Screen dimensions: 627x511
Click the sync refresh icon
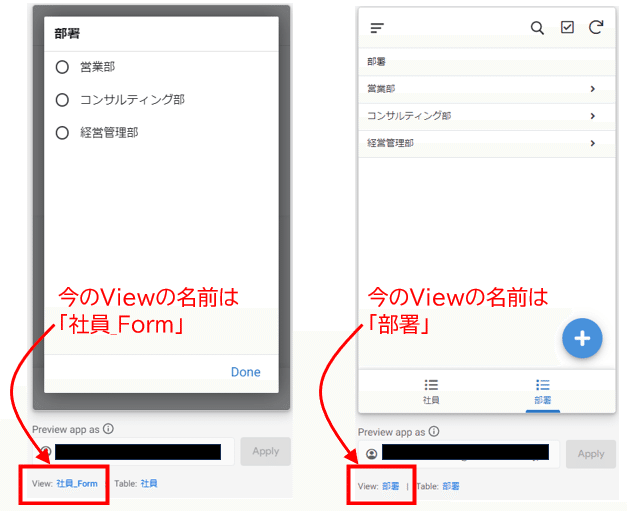[596, 27]
